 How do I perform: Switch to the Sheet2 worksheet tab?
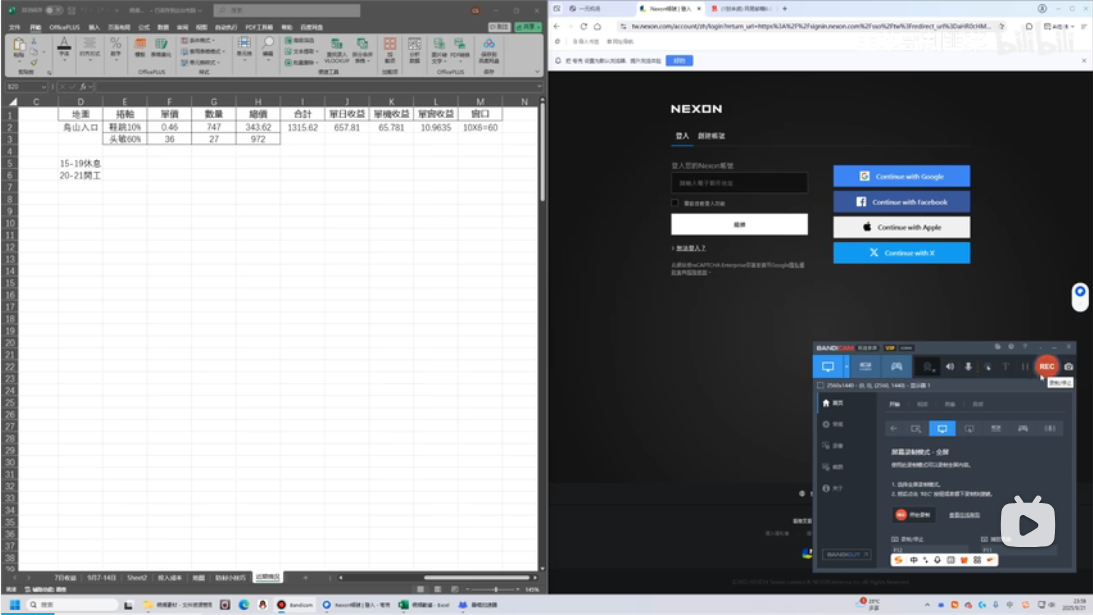point(137,577)
